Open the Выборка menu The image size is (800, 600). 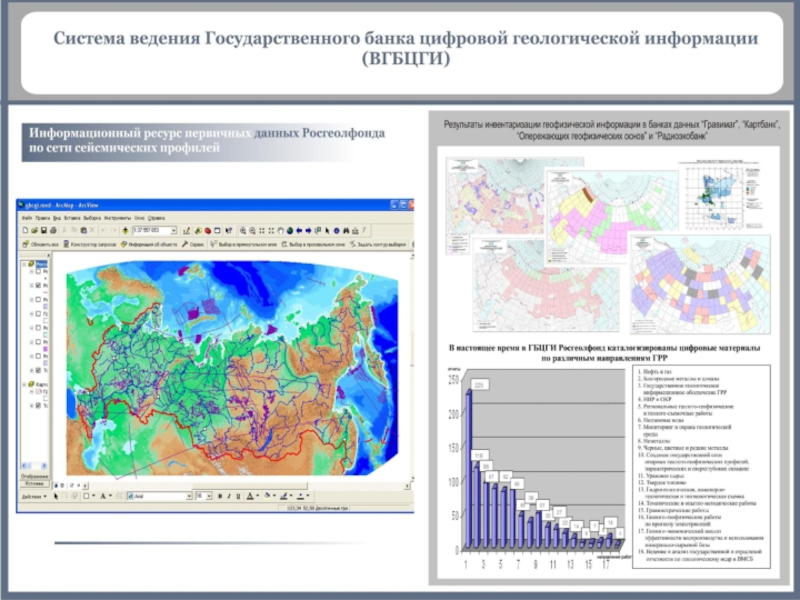92,218
